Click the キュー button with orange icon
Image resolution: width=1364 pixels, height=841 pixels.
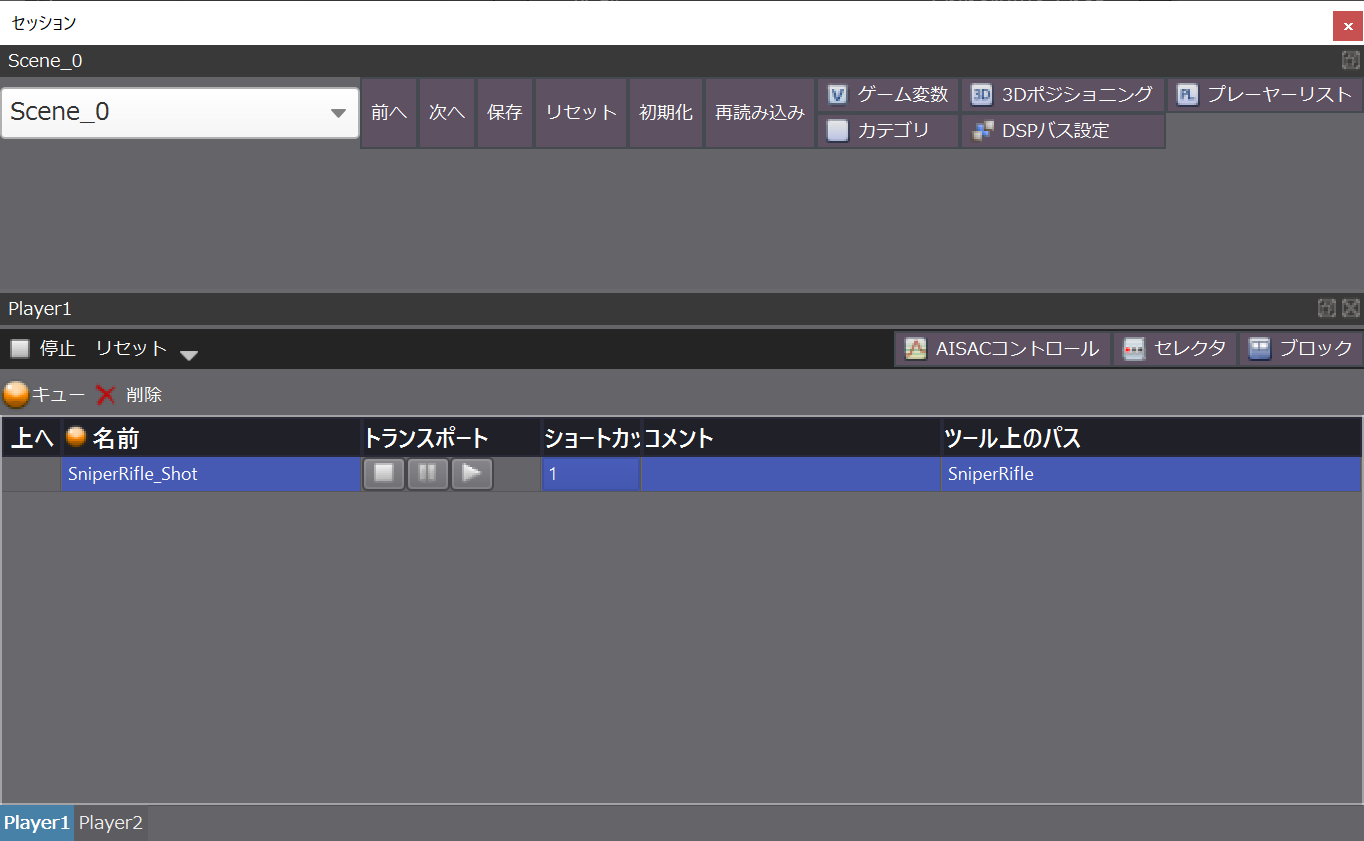pos(44,395)
